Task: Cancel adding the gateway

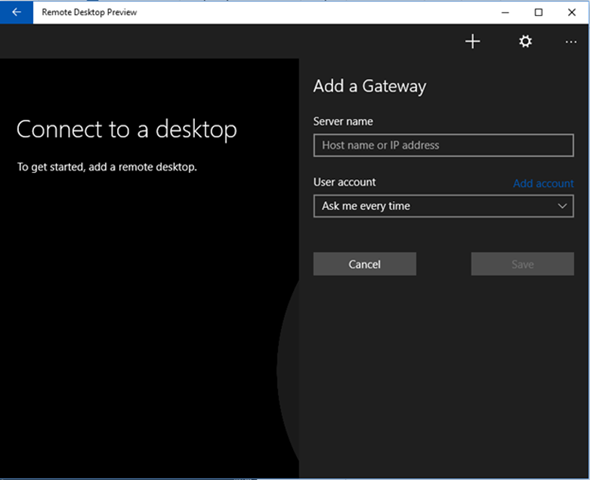Action: (365, 264)
